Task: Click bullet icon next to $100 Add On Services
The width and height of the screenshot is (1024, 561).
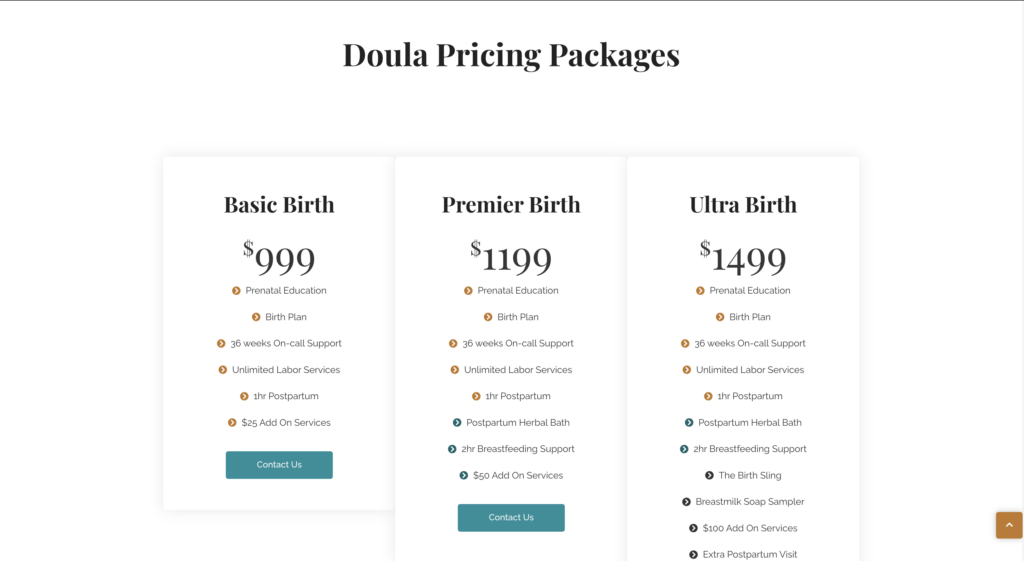Action: pos(693,528)
